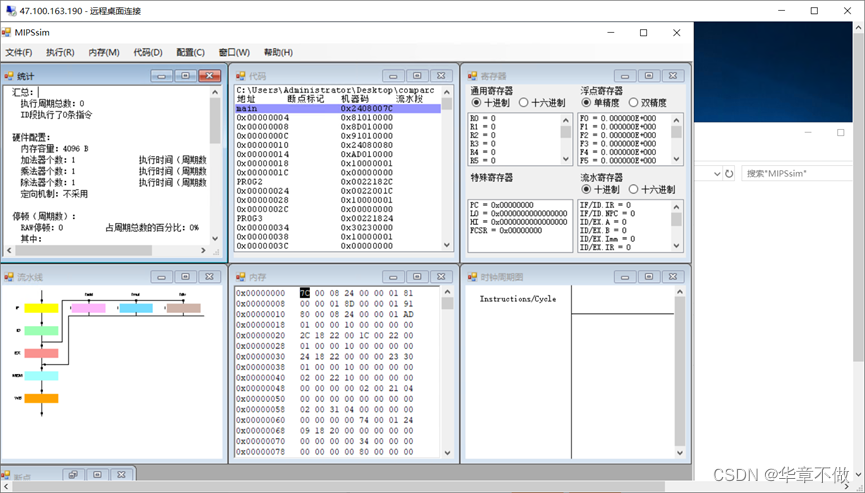Viewport: 865px width, 493px height.
Task: Click the MIPSsim application icon
Action: click(7, 33)
